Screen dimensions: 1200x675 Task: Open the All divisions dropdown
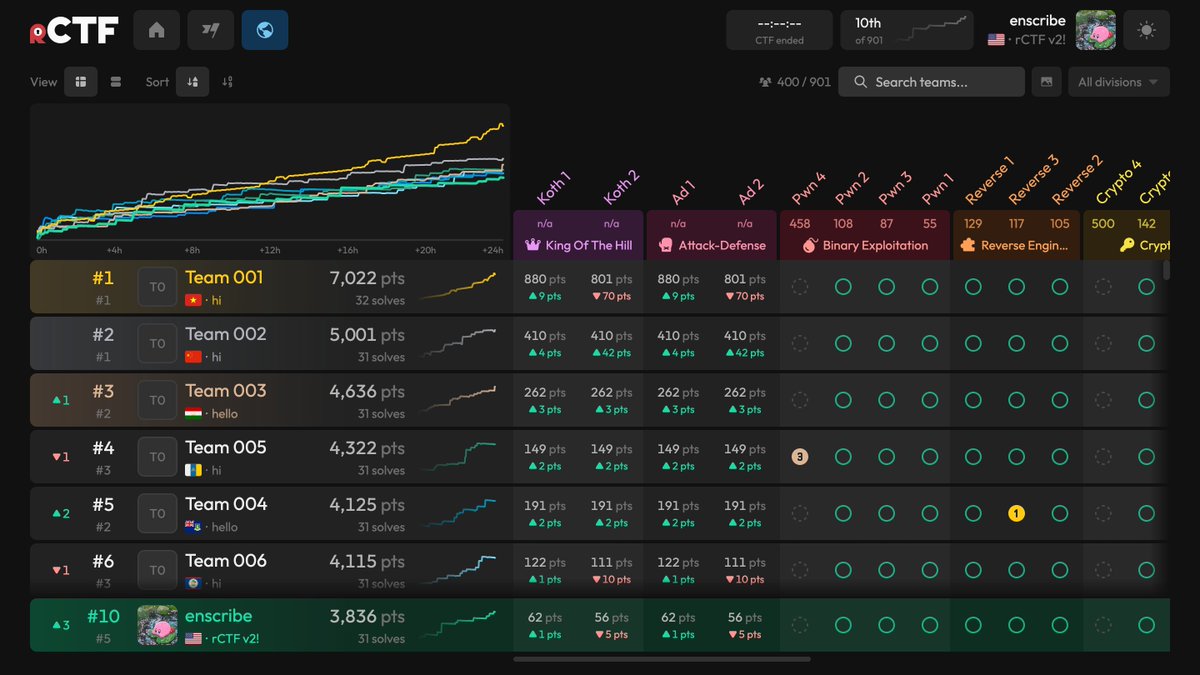coord(1118,82)
